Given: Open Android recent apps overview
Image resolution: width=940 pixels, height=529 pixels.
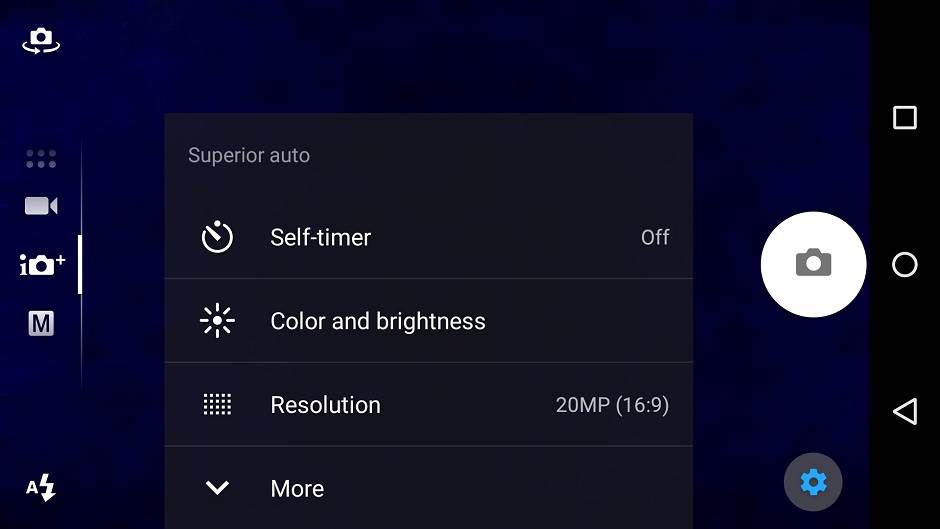Looking at the screenshot, I should 904,118.
